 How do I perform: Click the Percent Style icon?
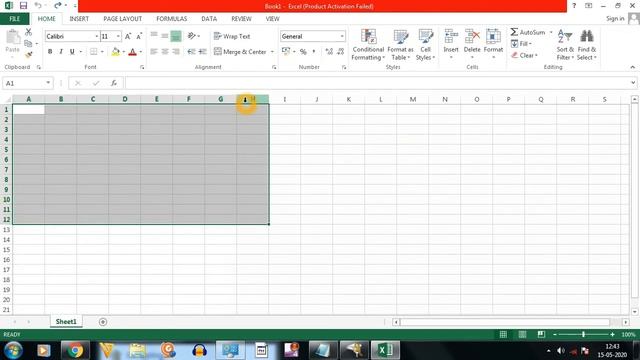click(303, 51)
